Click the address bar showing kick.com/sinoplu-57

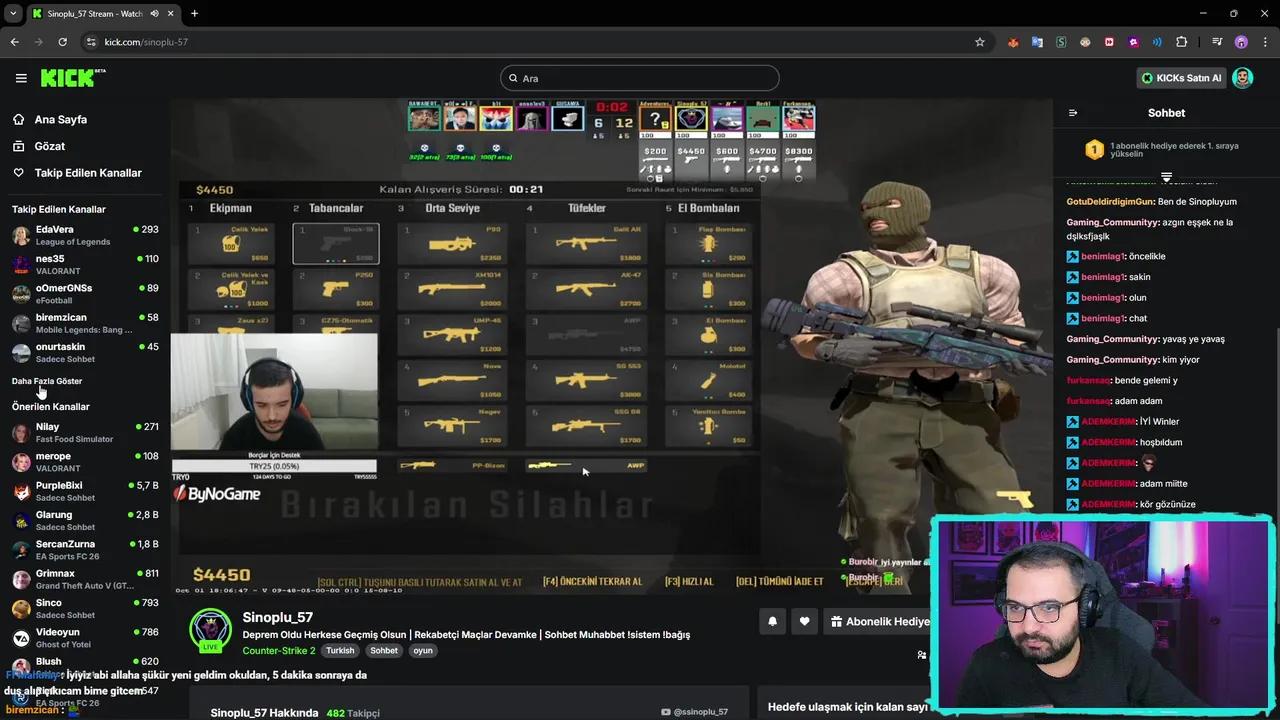[530, 42]
